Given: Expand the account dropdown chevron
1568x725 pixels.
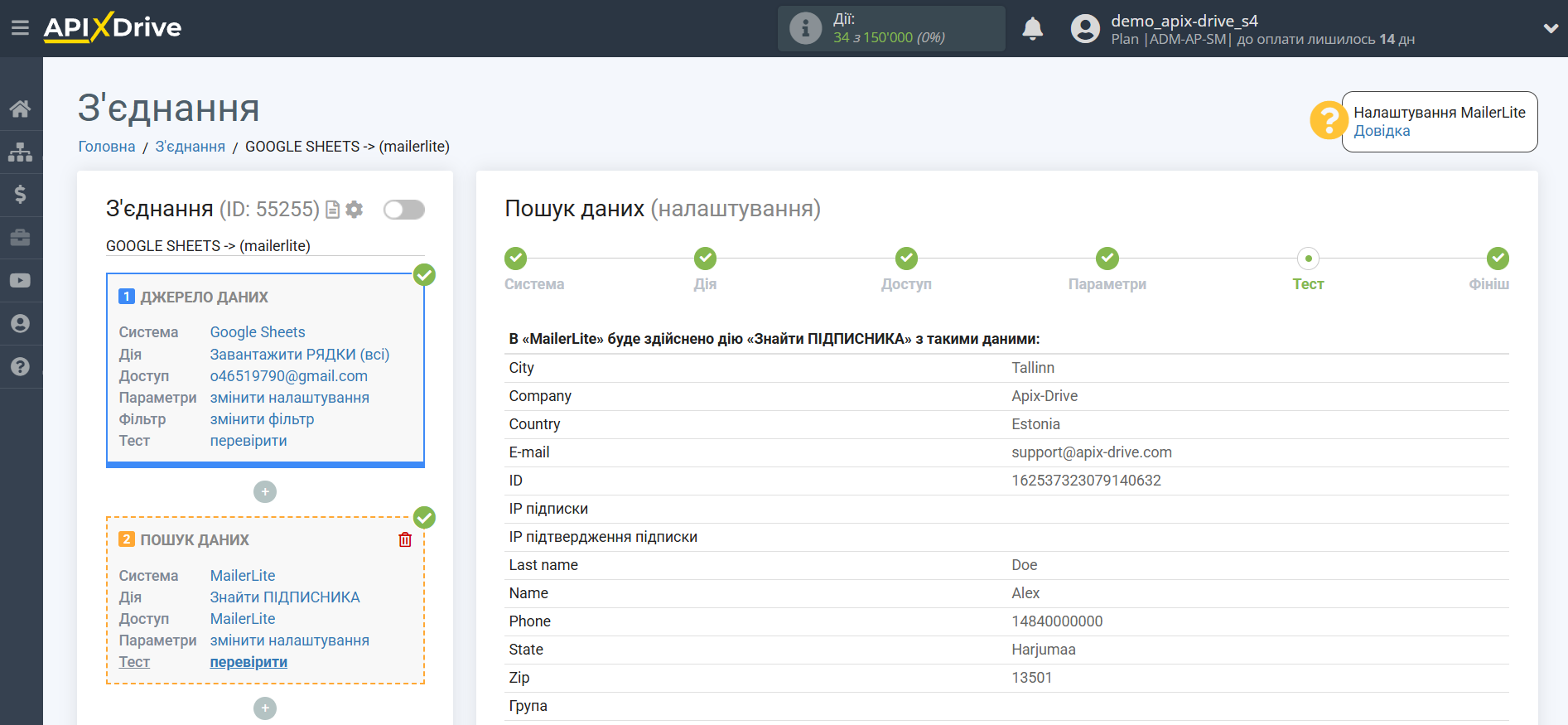Looking at the screenshot, I should [x=1551, y=28].
